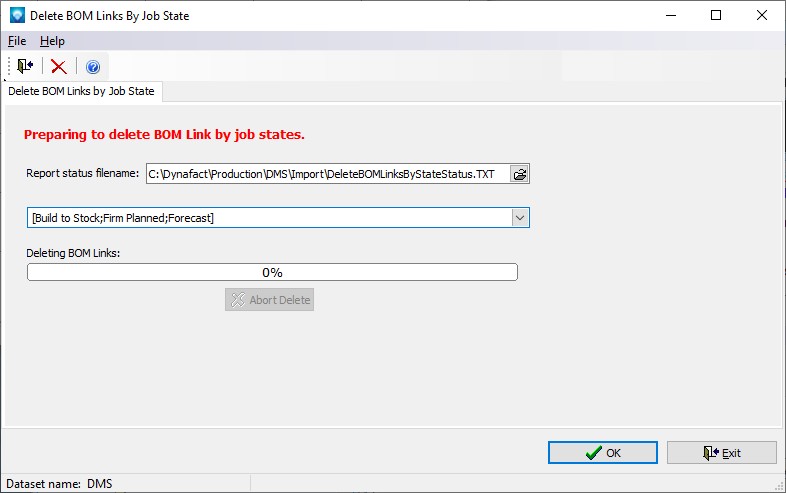The width and height of the screenshot is (786, 493).
Task: Click the red X delete toolbar icon
Action: pyautogui.click(x=59, y=67)
